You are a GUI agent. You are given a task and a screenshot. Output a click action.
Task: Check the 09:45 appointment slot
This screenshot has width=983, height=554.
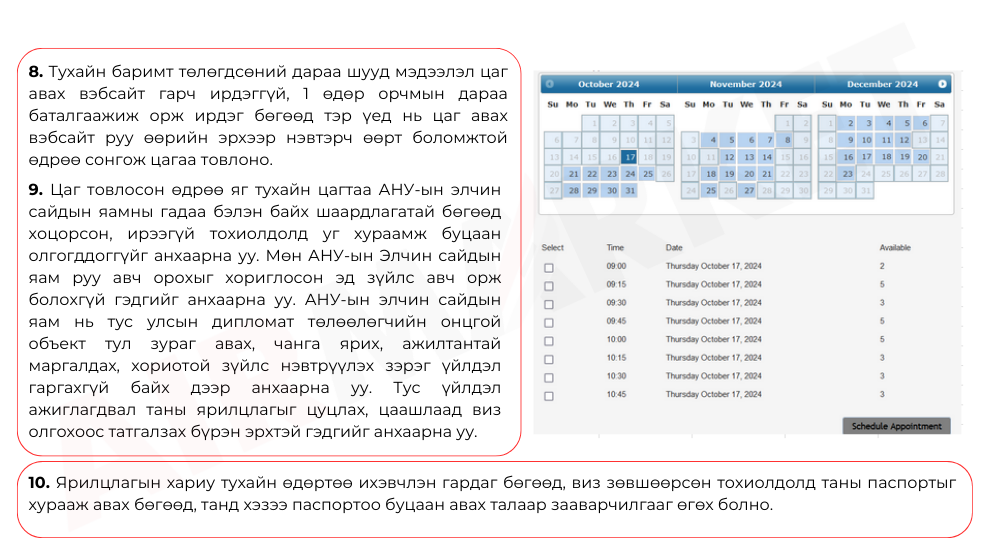pos(549,323)
